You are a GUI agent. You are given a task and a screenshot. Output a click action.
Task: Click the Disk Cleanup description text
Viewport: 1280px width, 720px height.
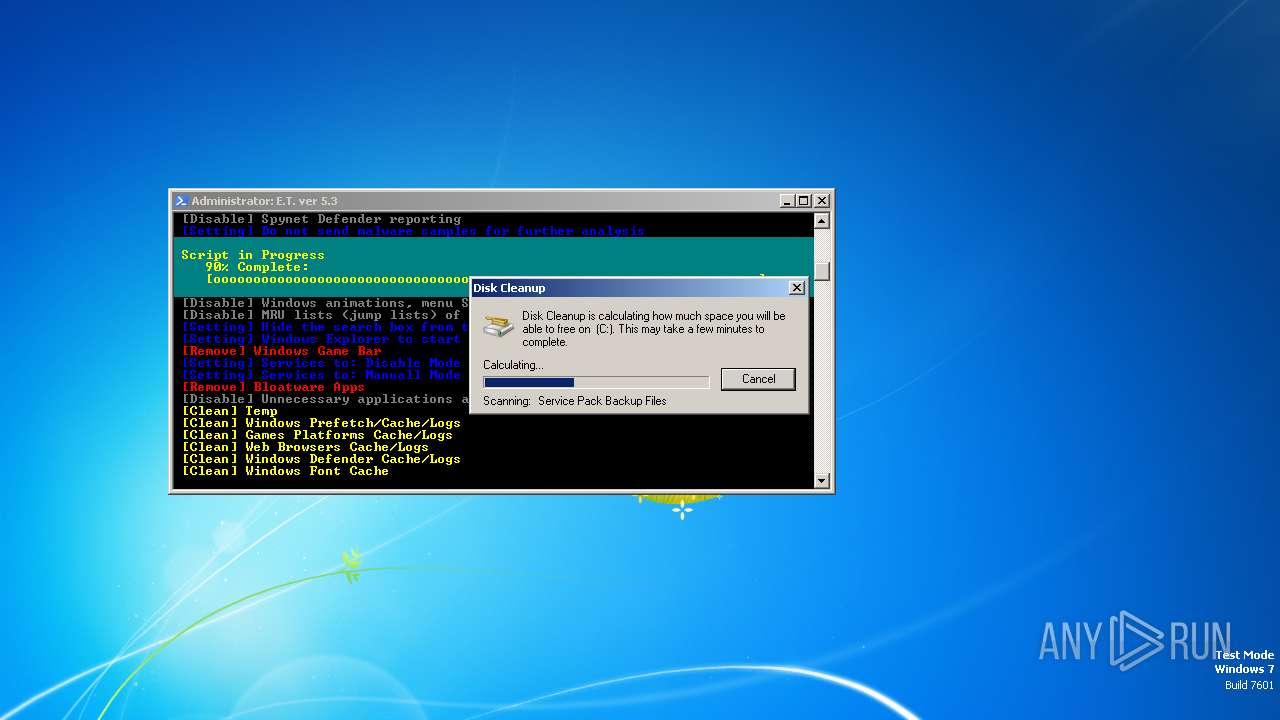654,329
